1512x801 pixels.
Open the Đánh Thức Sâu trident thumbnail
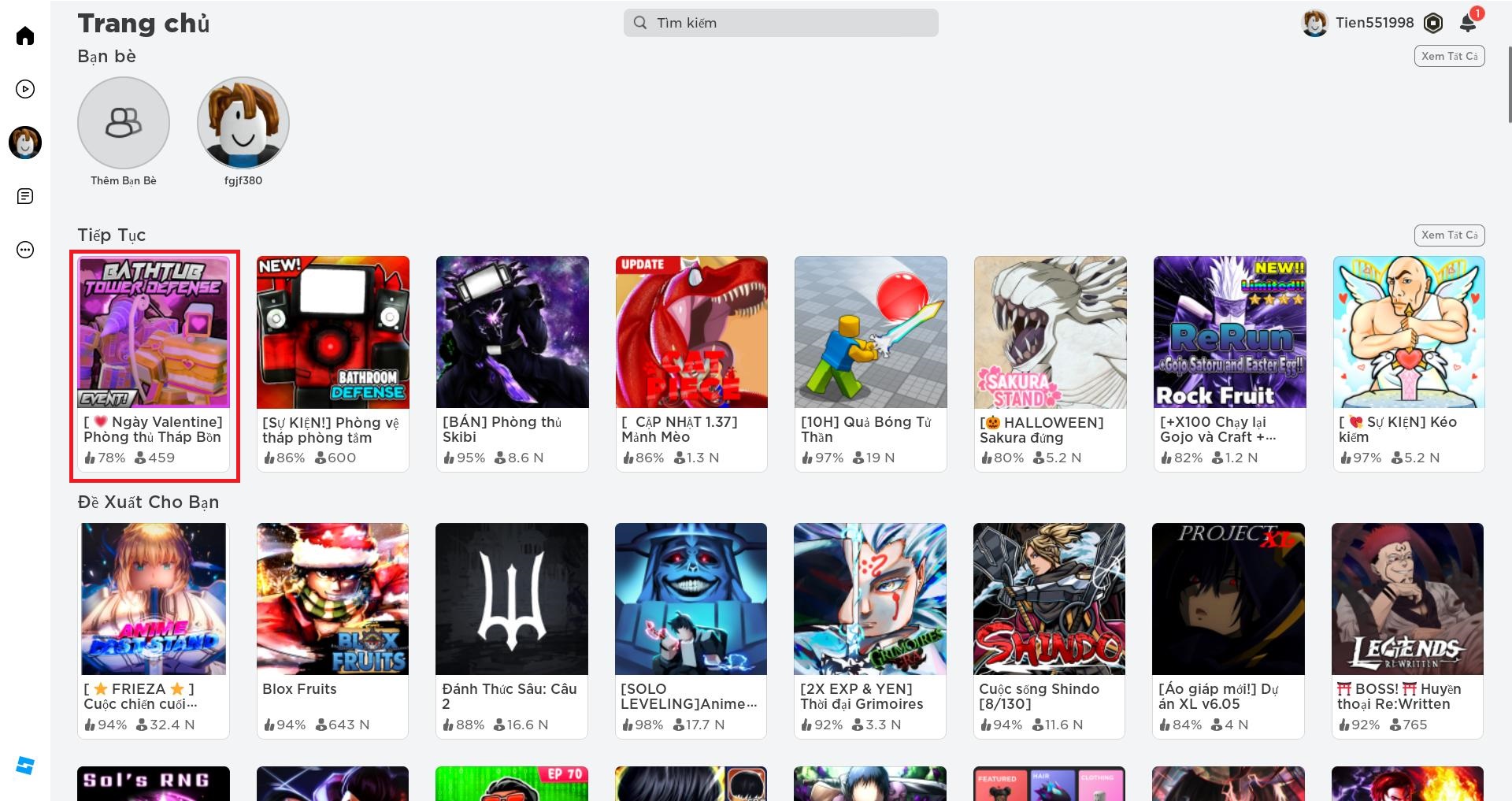[x=512, y=599]
